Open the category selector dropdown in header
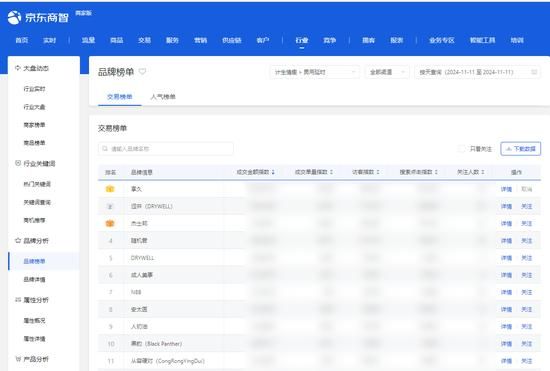The height and width of the screenshot is (371, 550). pyautogui.click(x=314, y=72)
